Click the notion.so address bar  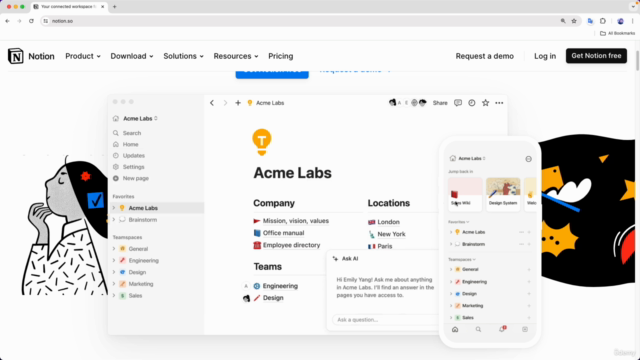302,21
